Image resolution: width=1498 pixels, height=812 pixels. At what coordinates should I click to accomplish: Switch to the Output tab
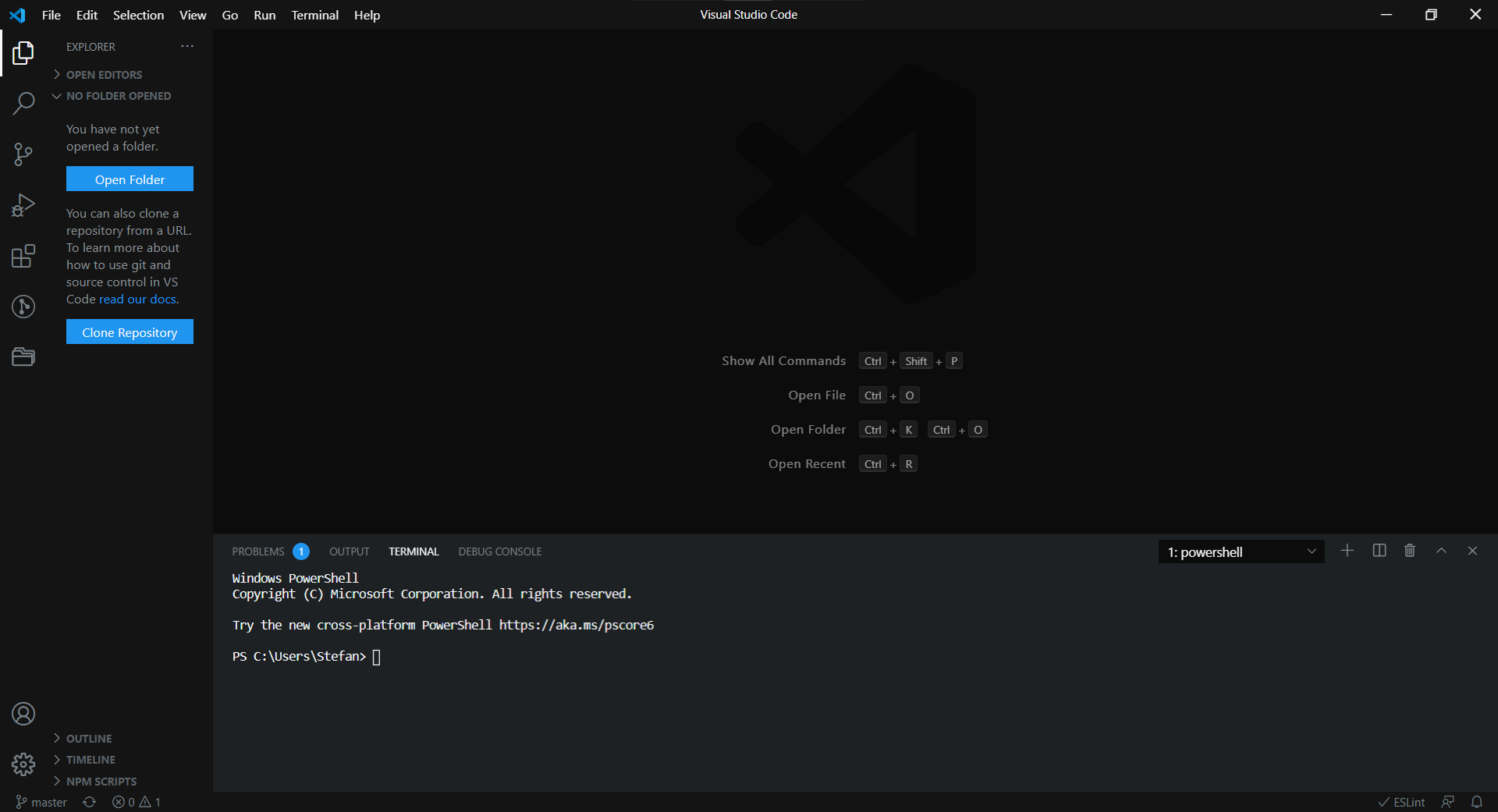350,551
